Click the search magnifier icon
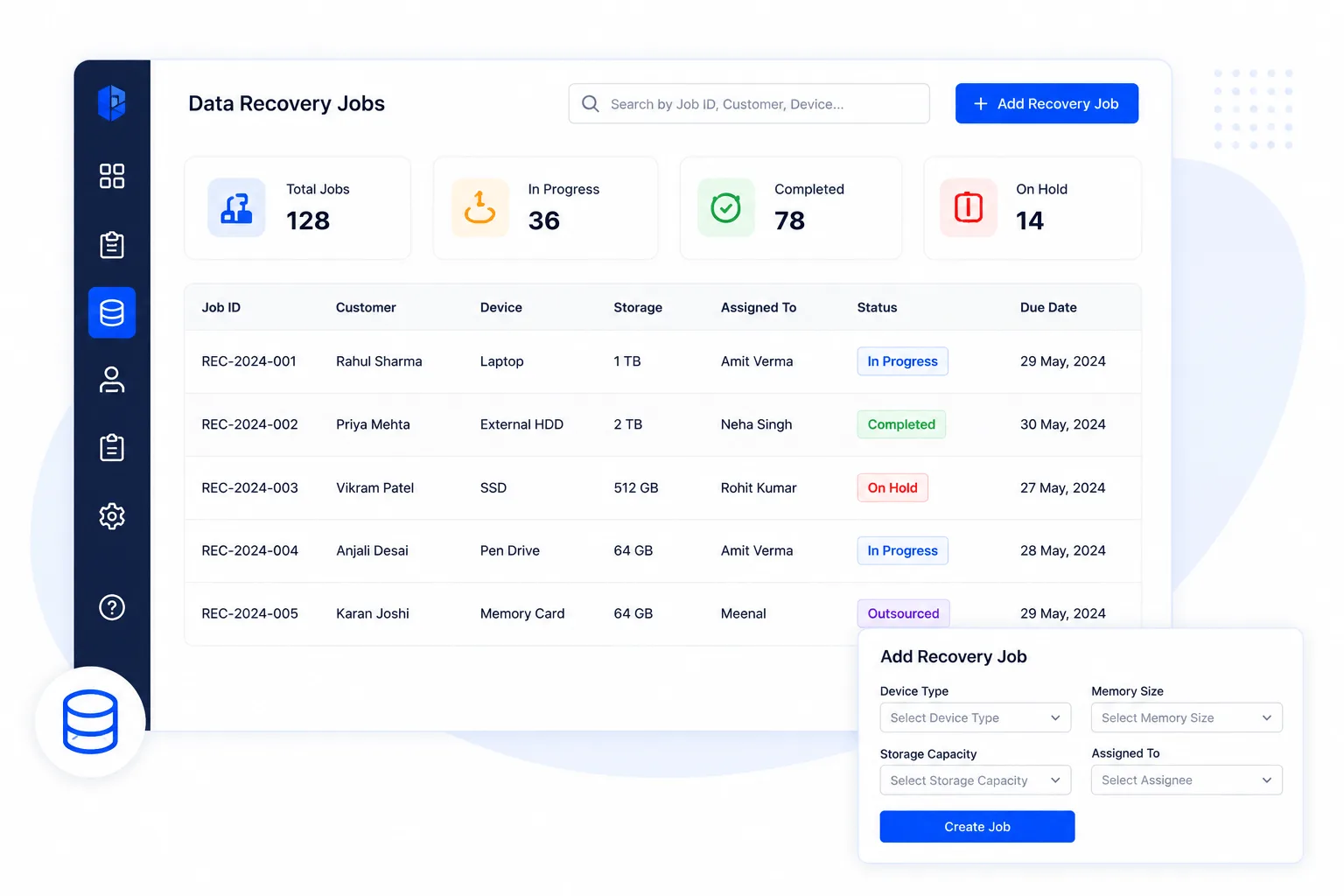The width and height of the screenshot is (1344, 896). pos(591,104)
